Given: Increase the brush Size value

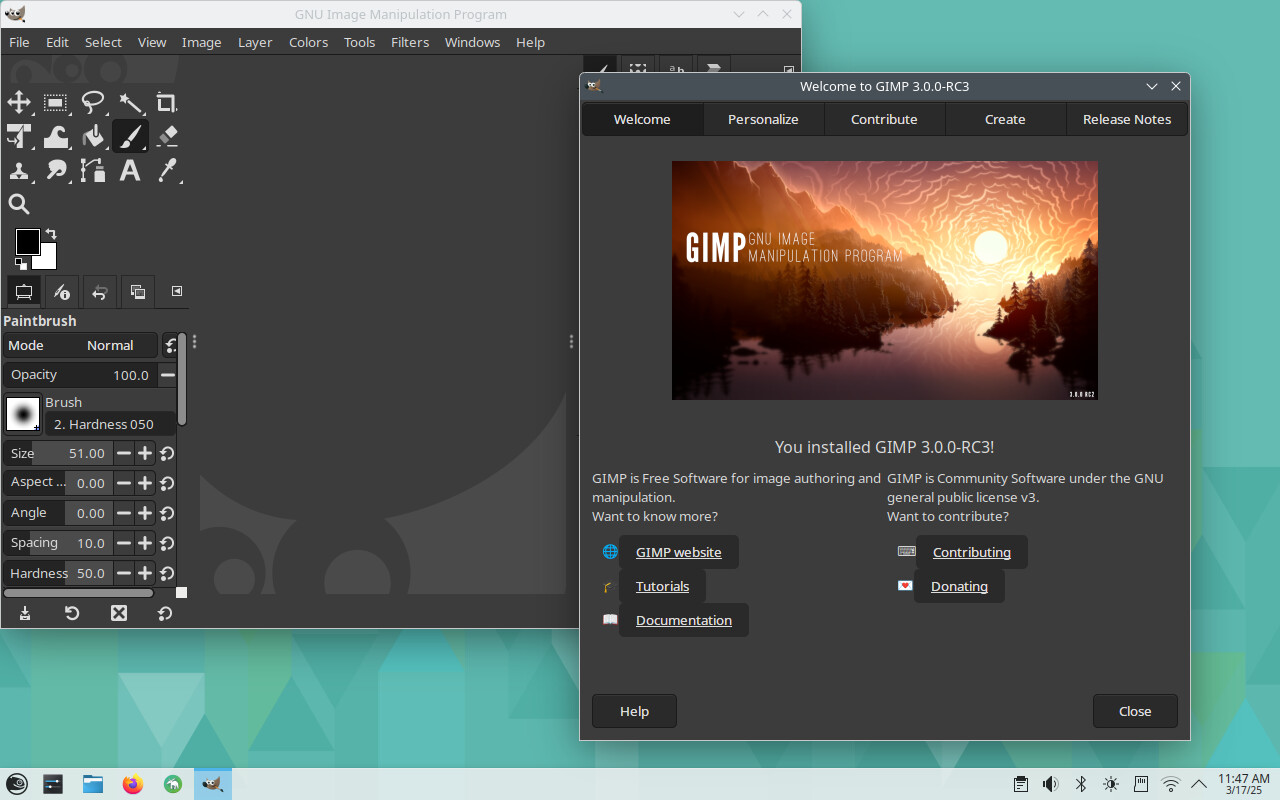Looking at the screenshot, I should (x=145, y=453).
